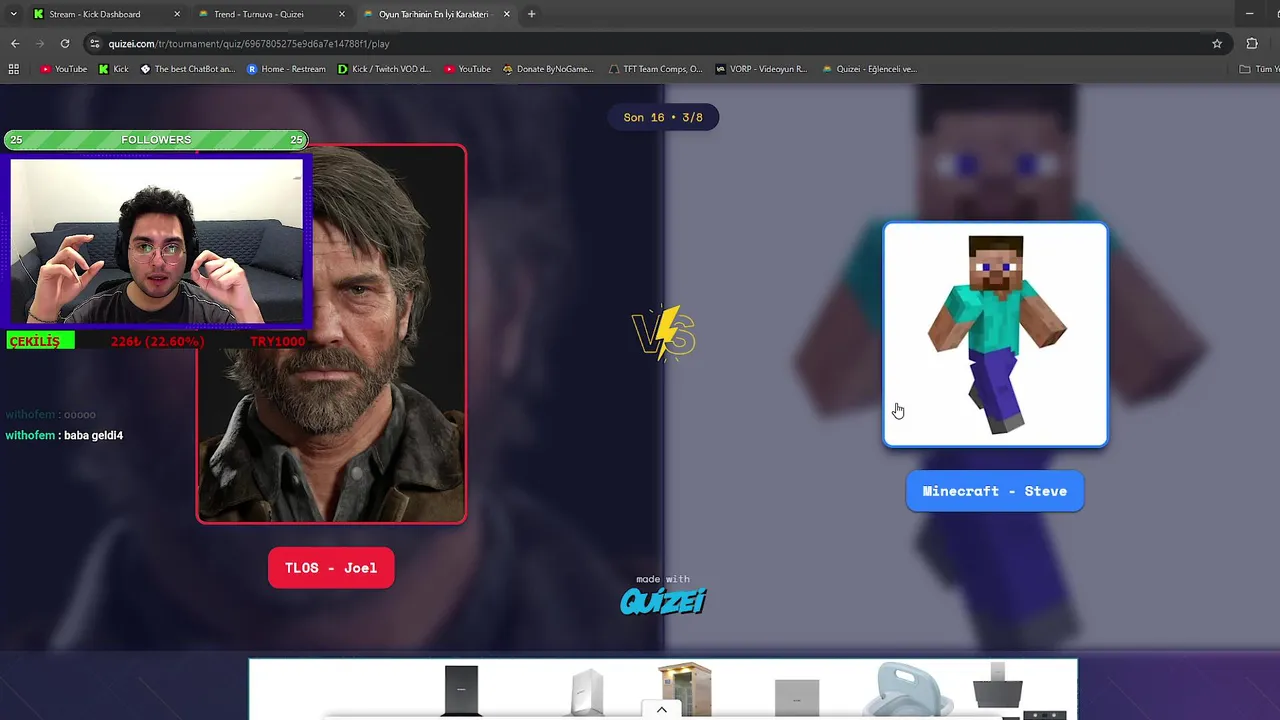
Task: Open the wooden sauna cabin ad item
Action: point(685,689)
